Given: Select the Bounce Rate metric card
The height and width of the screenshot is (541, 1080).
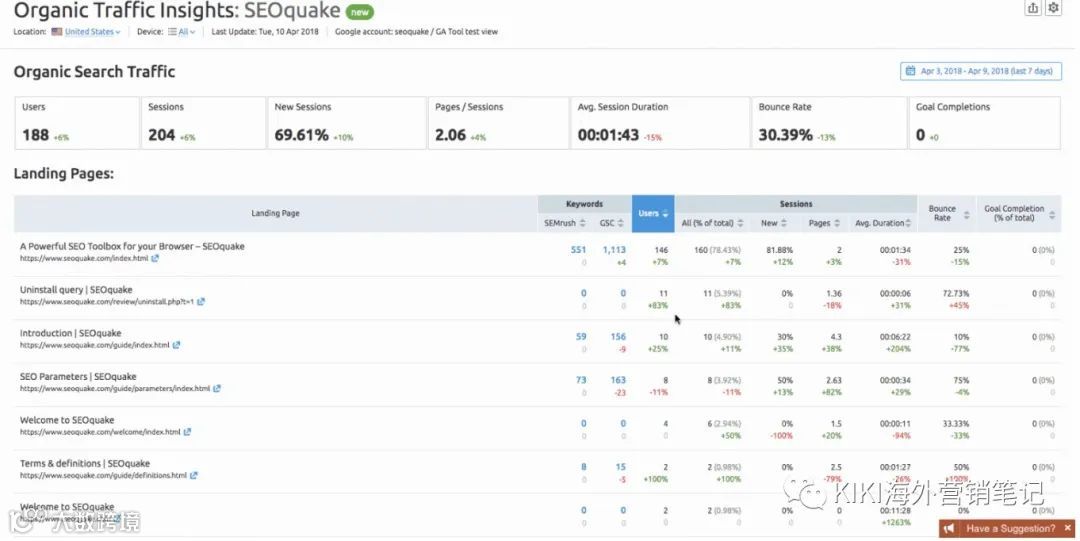Looking at the screenshot, I should click(829, 123).
